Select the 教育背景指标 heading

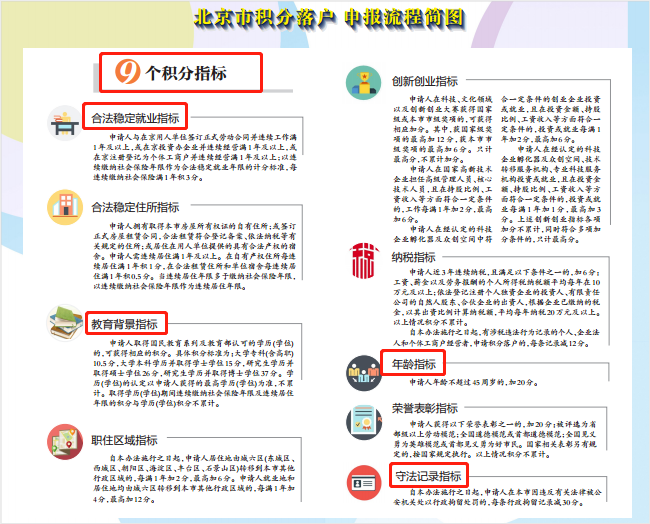point(125,324)
